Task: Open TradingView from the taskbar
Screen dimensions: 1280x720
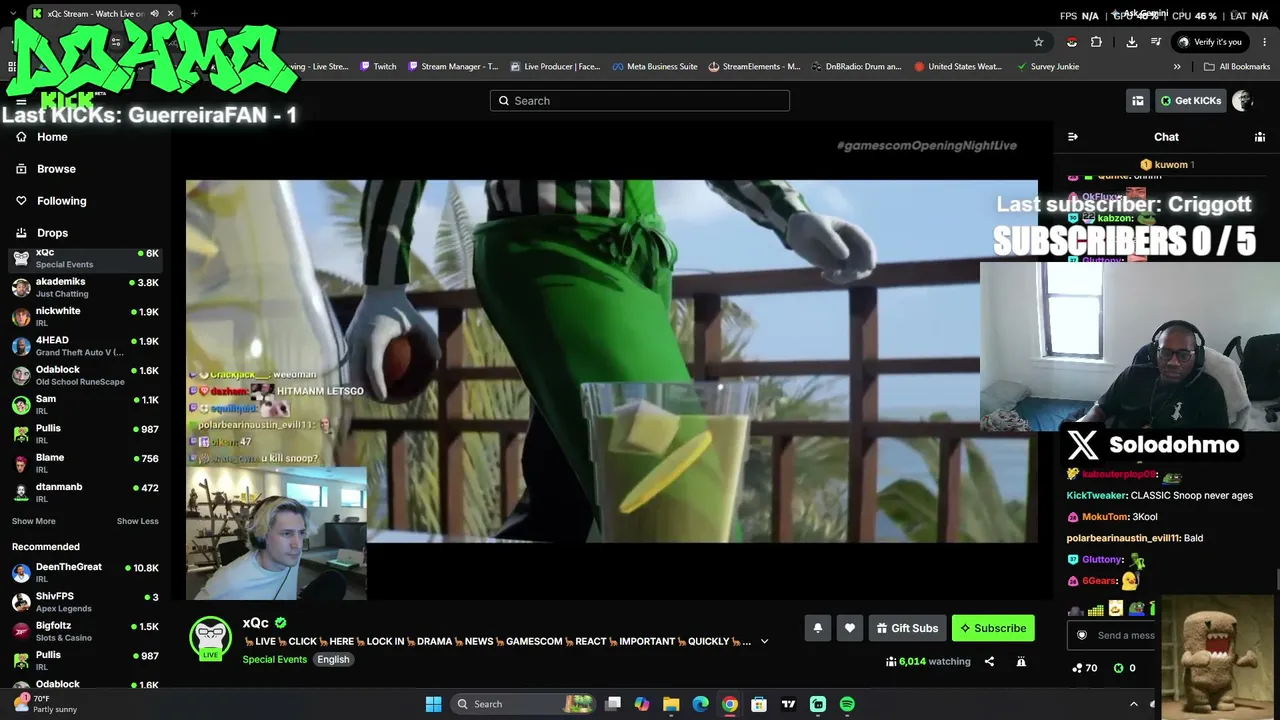Action: (788, 704)
